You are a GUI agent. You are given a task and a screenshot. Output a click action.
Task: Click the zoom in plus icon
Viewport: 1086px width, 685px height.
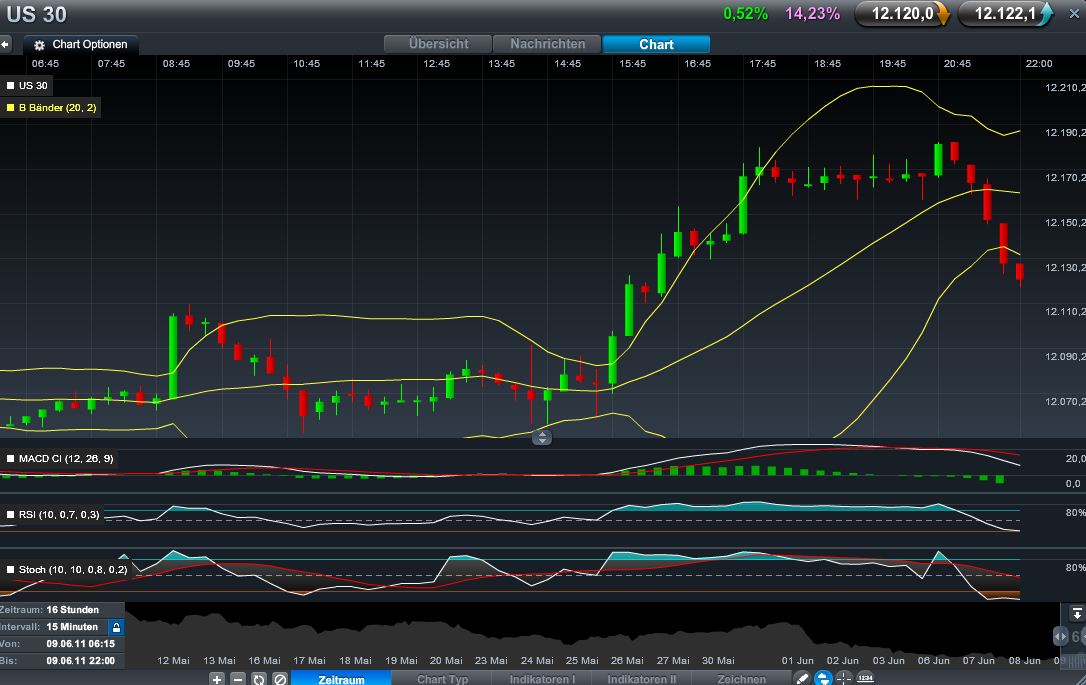tap(217, 679)
